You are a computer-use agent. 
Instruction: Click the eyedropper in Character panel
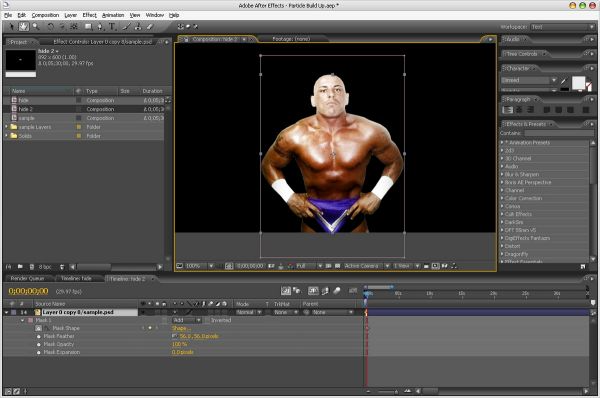[x=563, y=81]
